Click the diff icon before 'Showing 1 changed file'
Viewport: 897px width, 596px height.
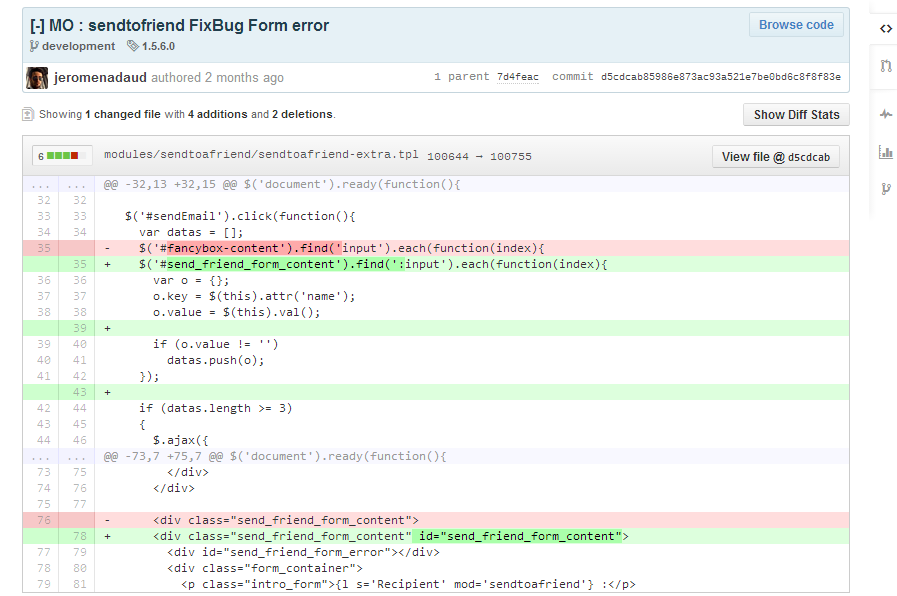[28, 115]
